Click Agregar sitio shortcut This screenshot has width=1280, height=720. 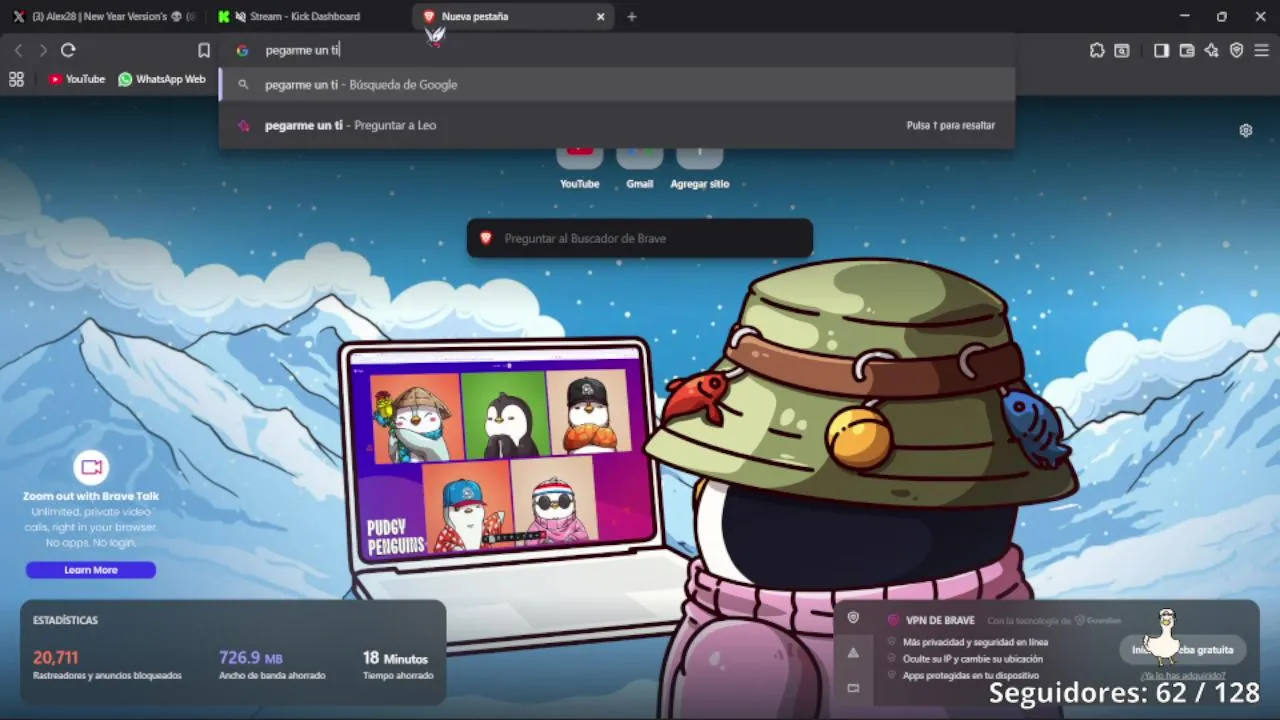tap(700, 167)
